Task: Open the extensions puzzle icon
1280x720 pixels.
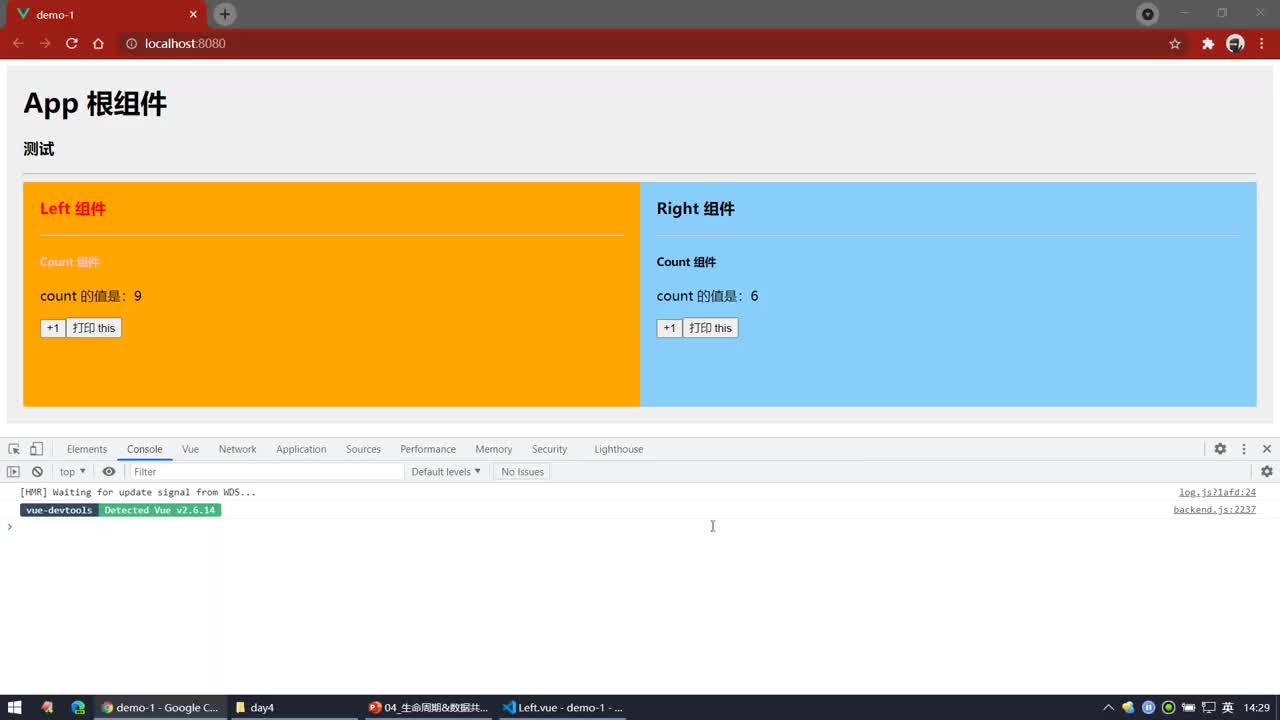Action: pyautogui.click(x=1208, y=44)
